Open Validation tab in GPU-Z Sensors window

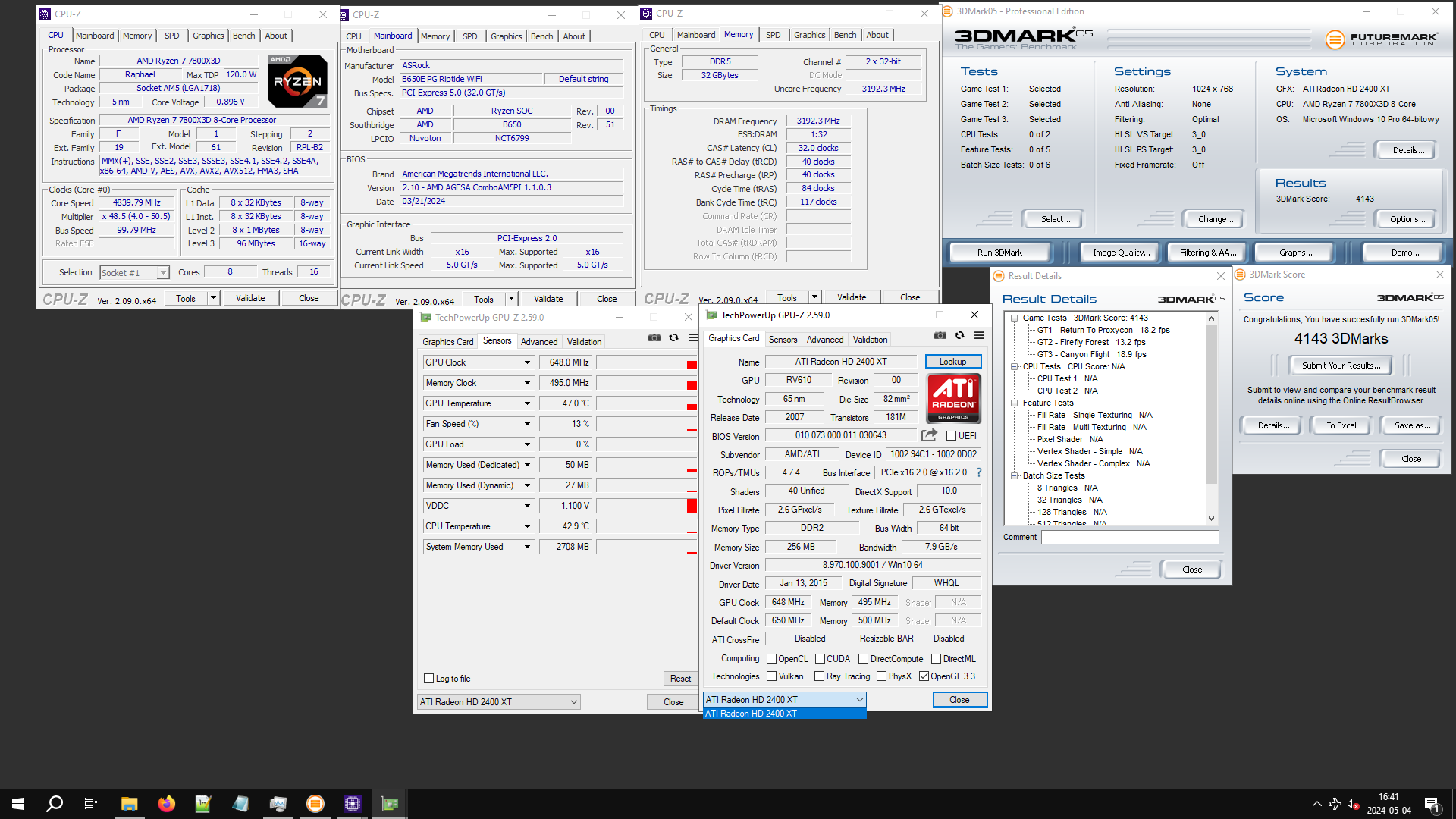click(584, 342)
